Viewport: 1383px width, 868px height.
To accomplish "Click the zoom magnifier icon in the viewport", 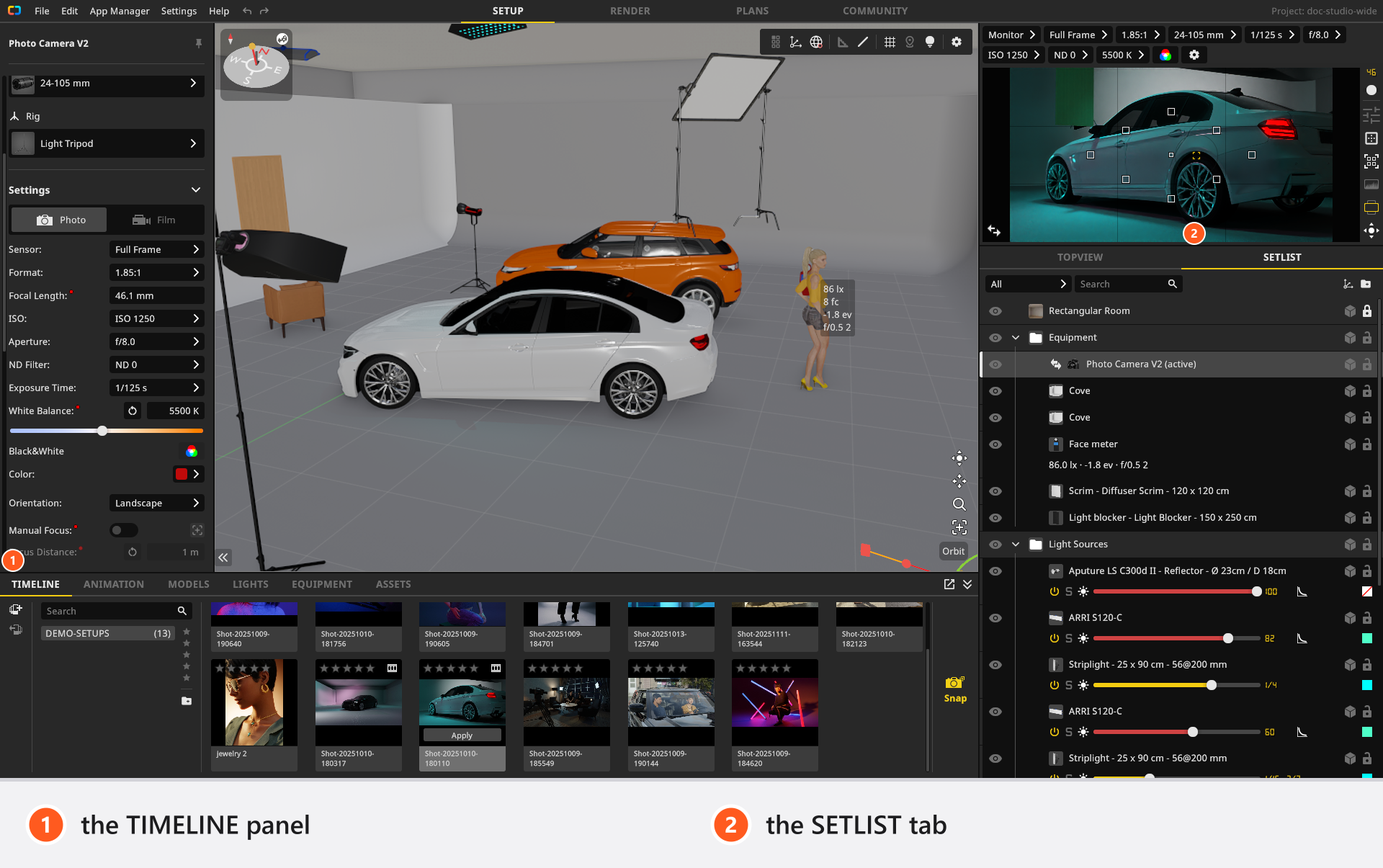I will [x=959, y=504].
